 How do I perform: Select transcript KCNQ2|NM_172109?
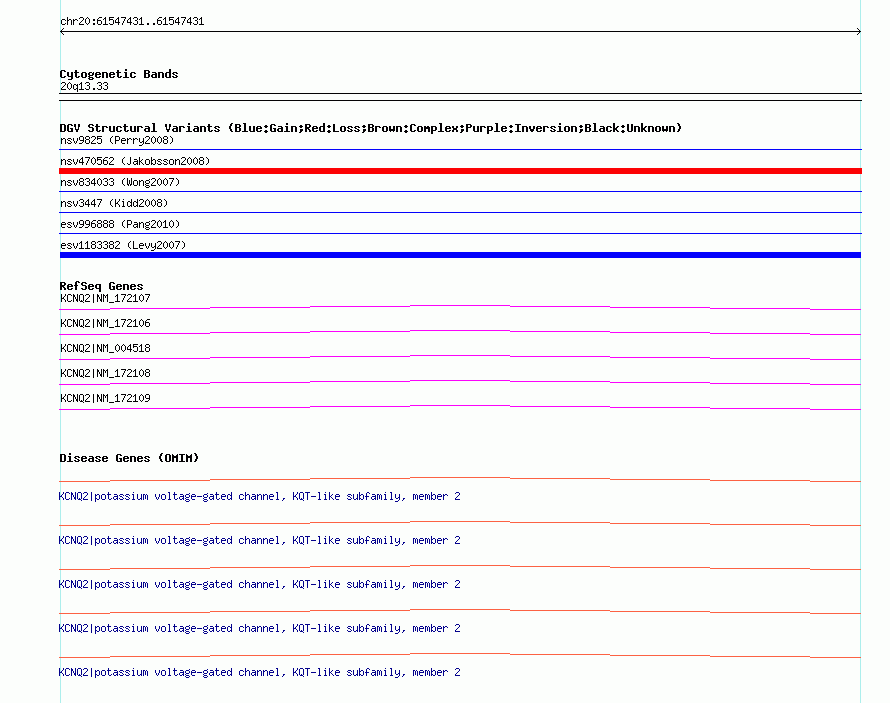pyautogui.click(x=105, y=398)
